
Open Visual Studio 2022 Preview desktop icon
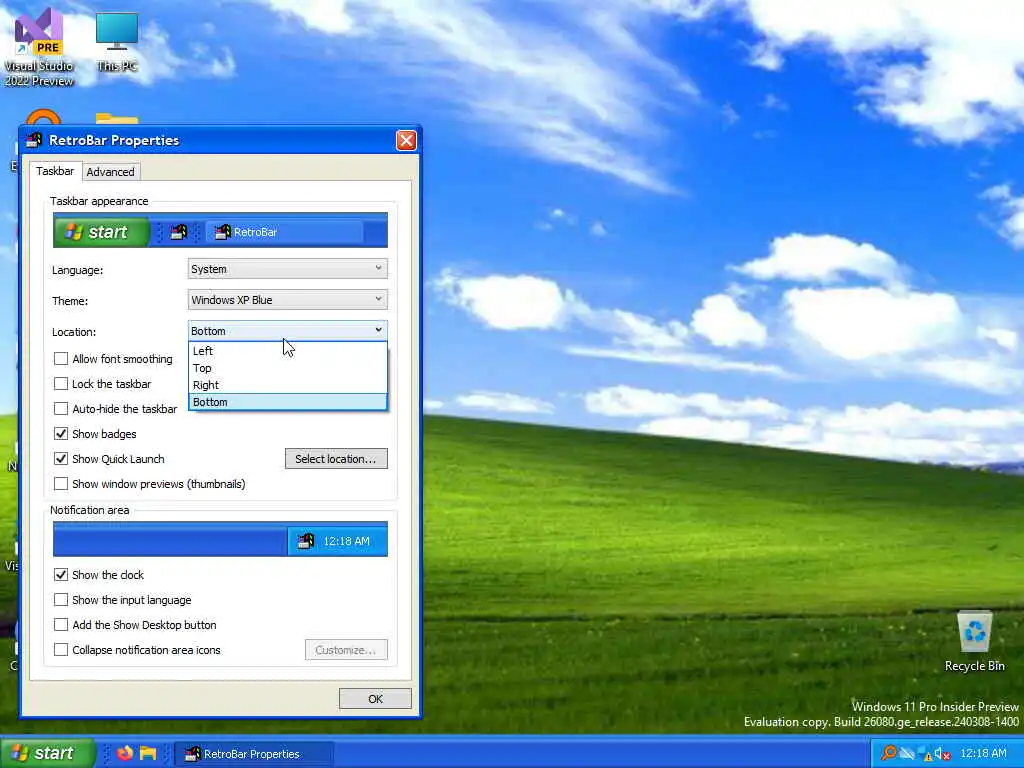coord(39,47)
